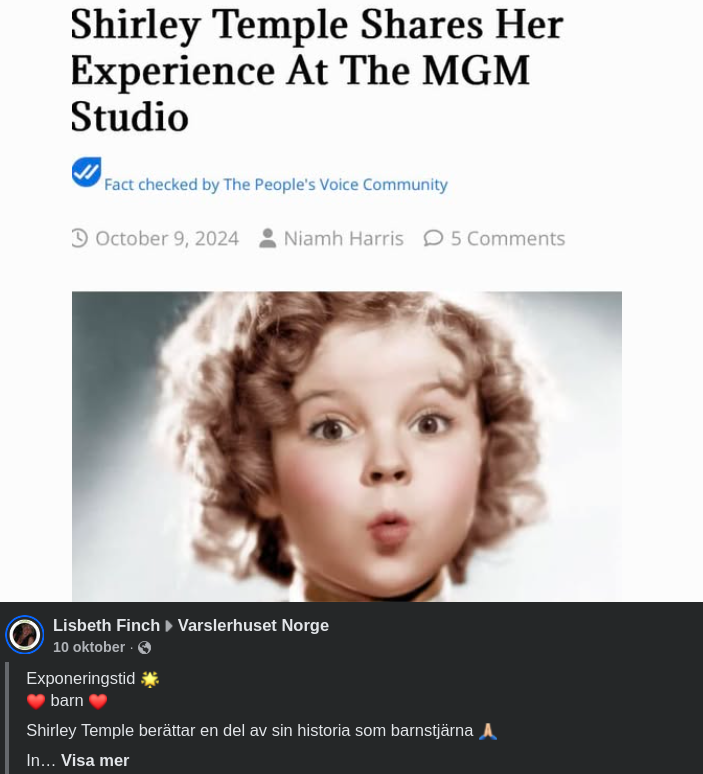703x774 pixels.
Task: Click the blue fact-check badge icon
Action: [86, 172]
